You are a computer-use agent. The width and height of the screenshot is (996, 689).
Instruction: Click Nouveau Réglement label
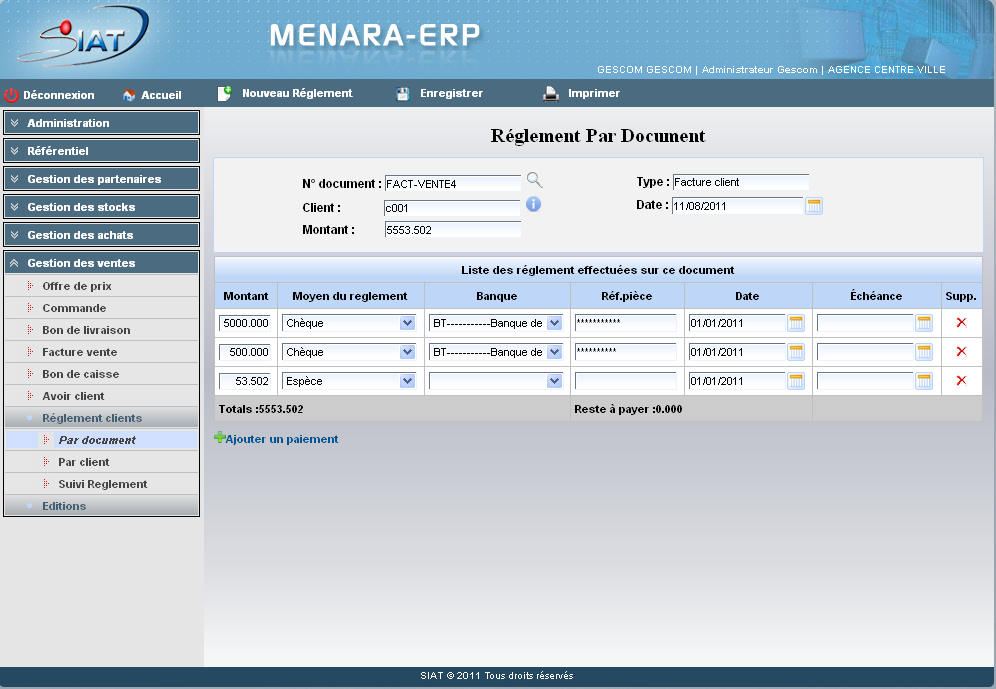[297, 93]
